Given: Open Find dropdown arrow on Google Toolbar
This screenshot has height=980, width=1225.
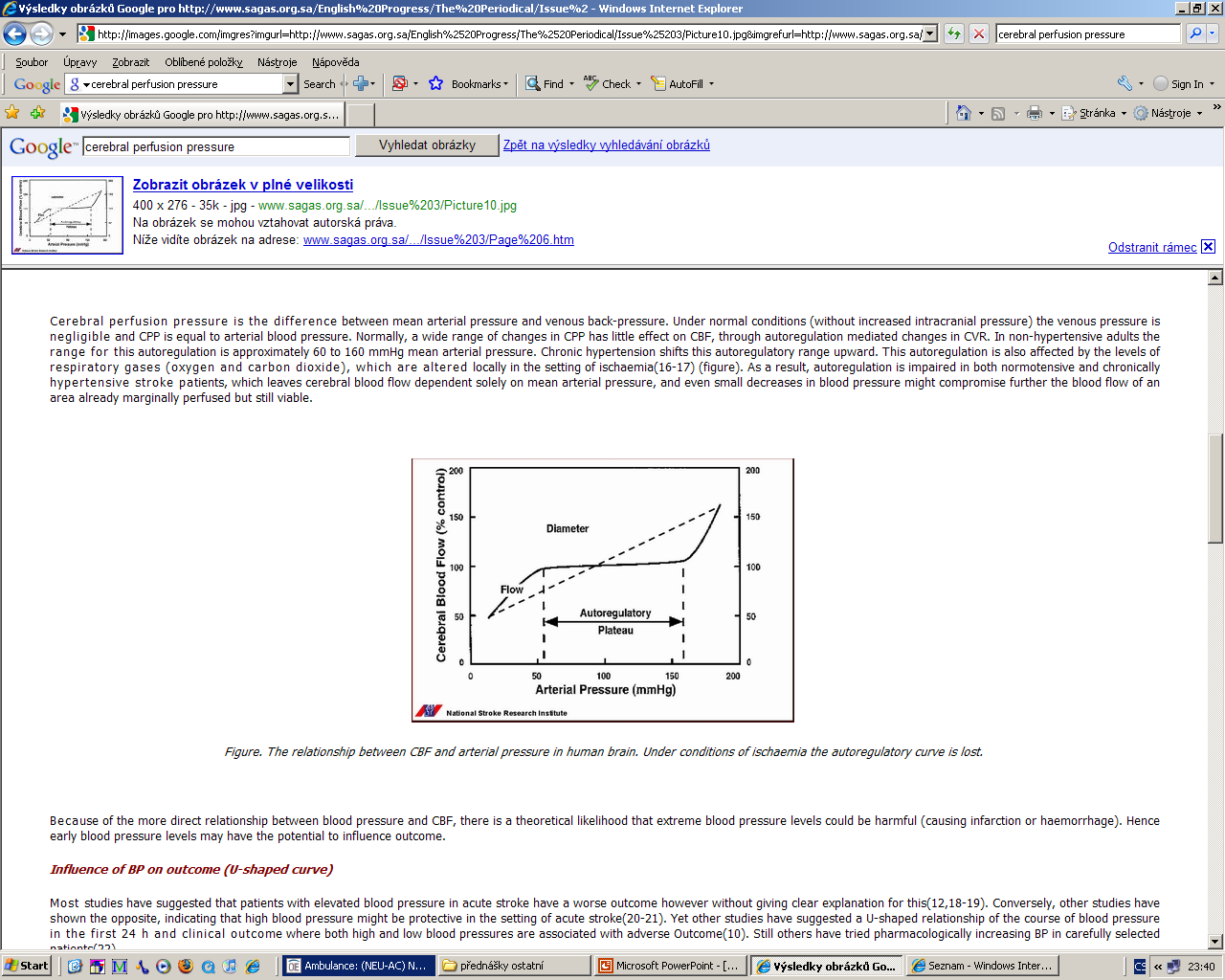Looking at the screenshot, I should 572,84.
